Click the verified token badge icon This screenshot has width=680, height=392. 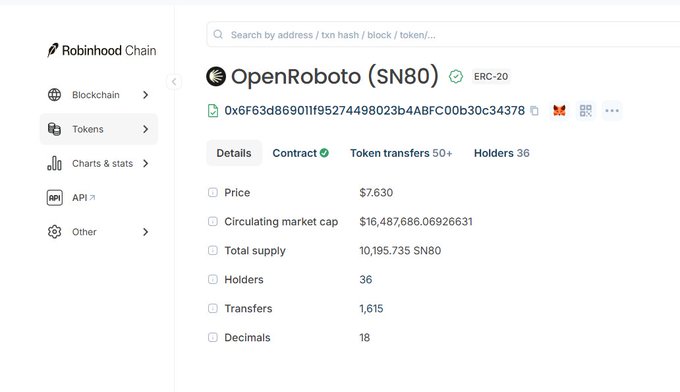pos(456,76)
